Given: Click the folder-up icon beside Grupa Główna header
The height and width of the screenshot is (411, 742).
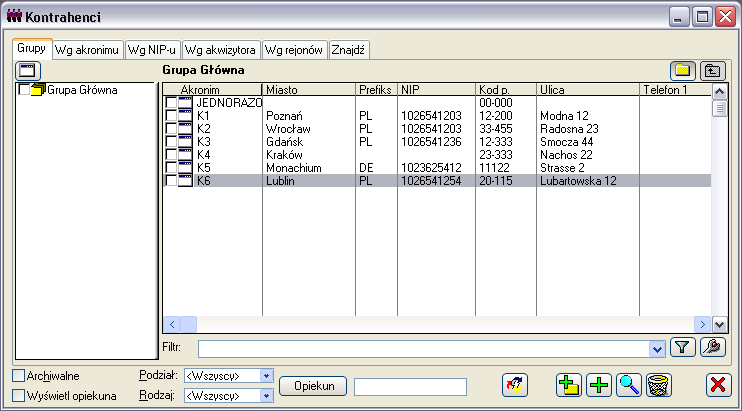Looking at the screenshot, I should [x=713, y=71].
